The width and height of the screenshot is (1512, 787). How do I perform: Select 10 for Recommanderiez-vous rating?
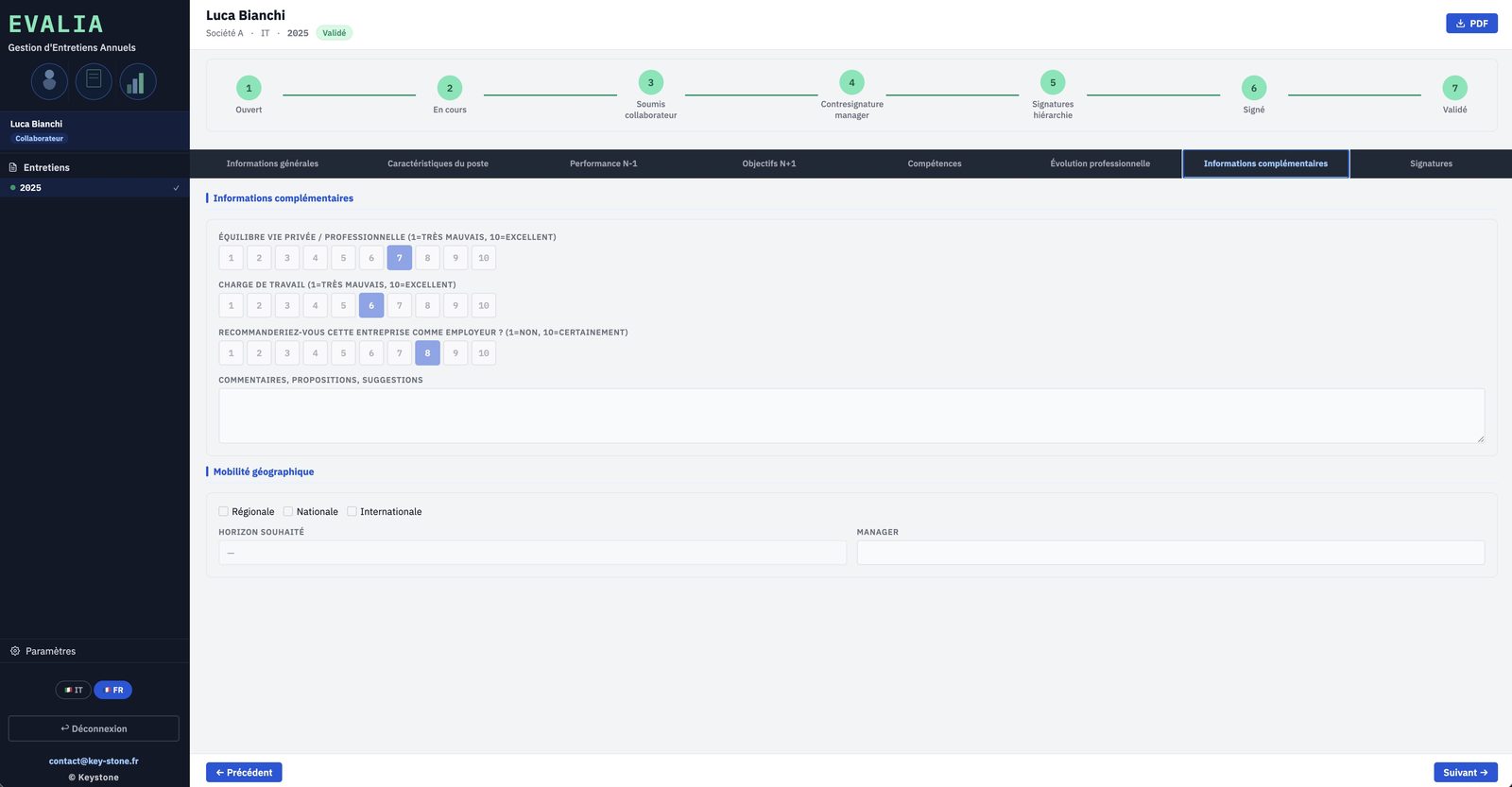[484, 353]
